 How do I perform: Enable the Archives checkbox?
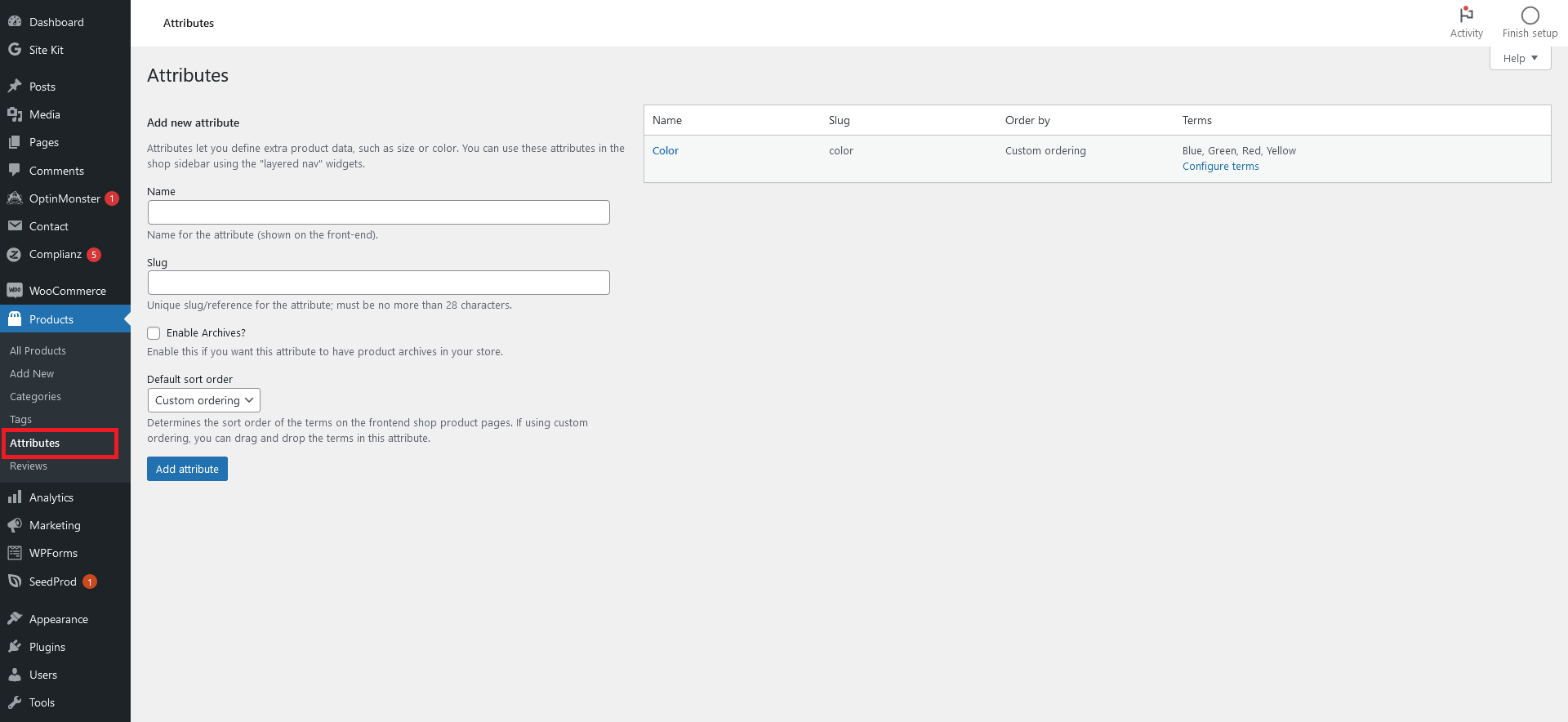[154, 333]
